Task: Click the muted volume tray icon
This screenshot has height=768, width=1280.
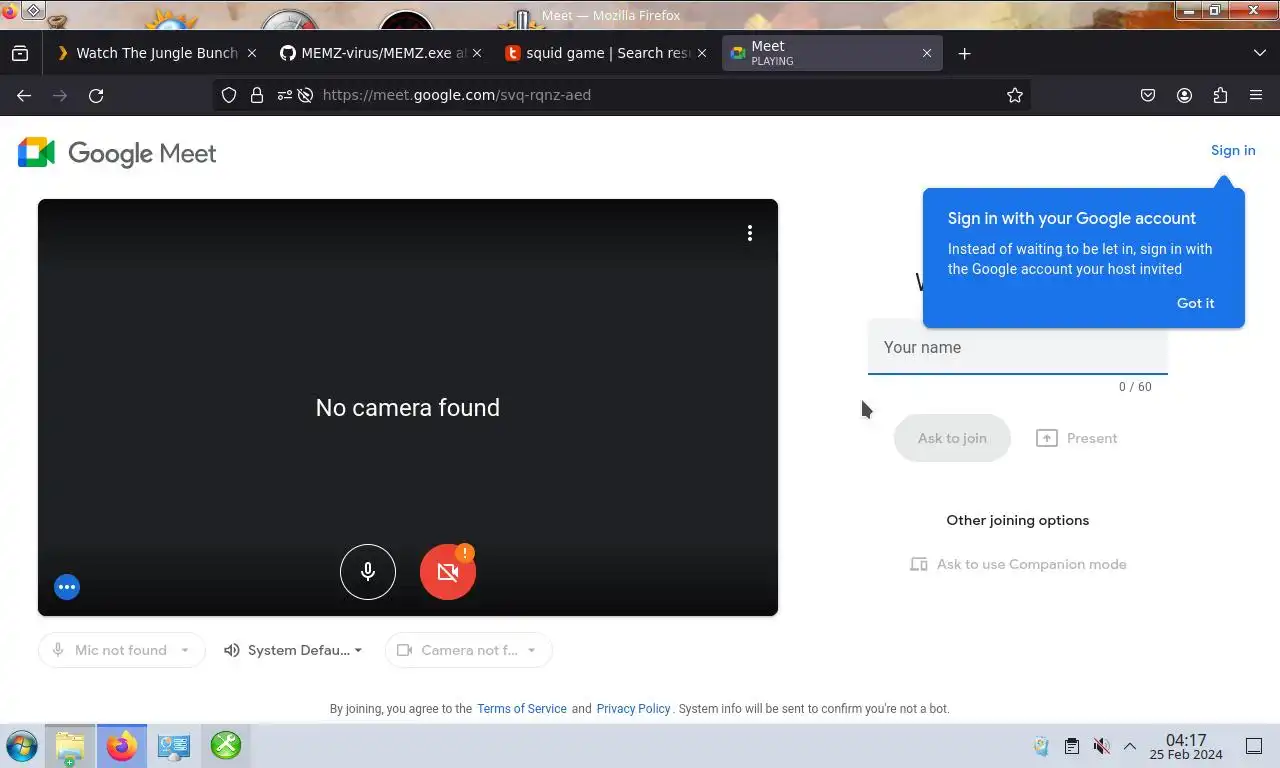Action: [1101, 746]
